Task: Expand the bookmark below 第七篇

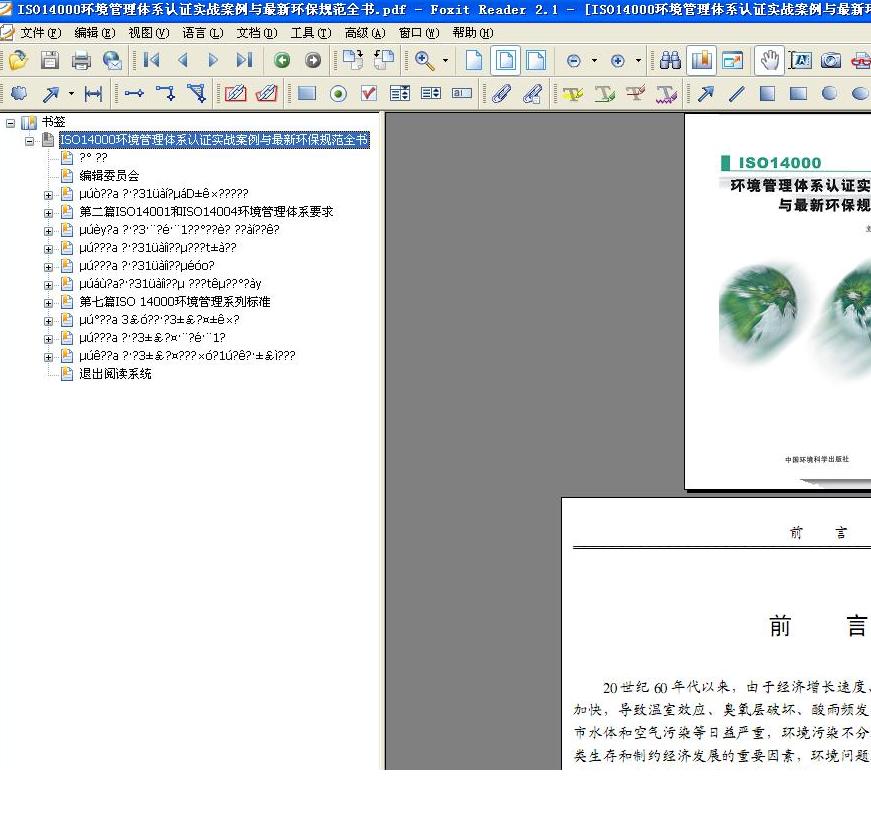Action: [48, 321]
